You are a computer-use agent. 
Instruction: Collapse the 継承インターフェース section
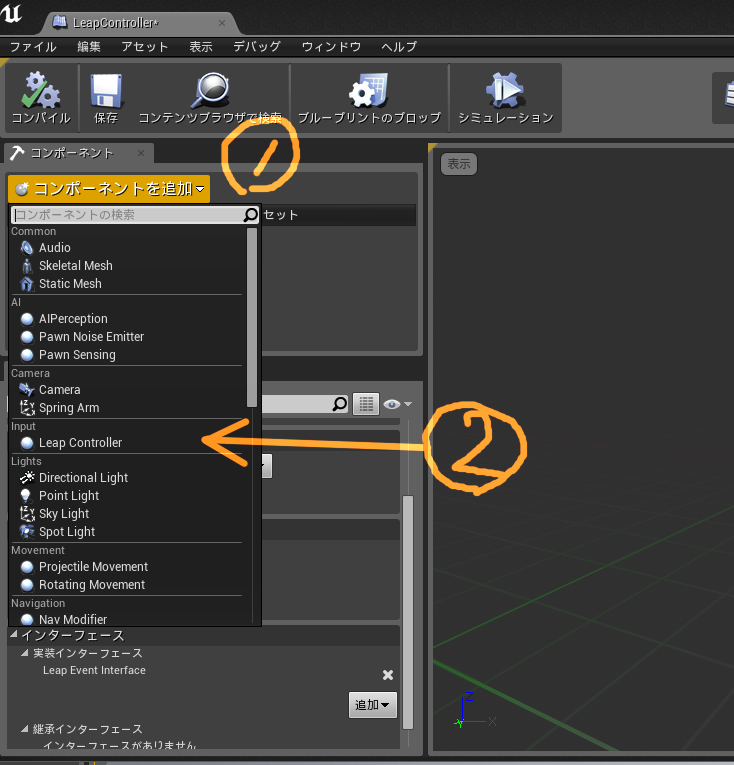[x=25, y=728]
